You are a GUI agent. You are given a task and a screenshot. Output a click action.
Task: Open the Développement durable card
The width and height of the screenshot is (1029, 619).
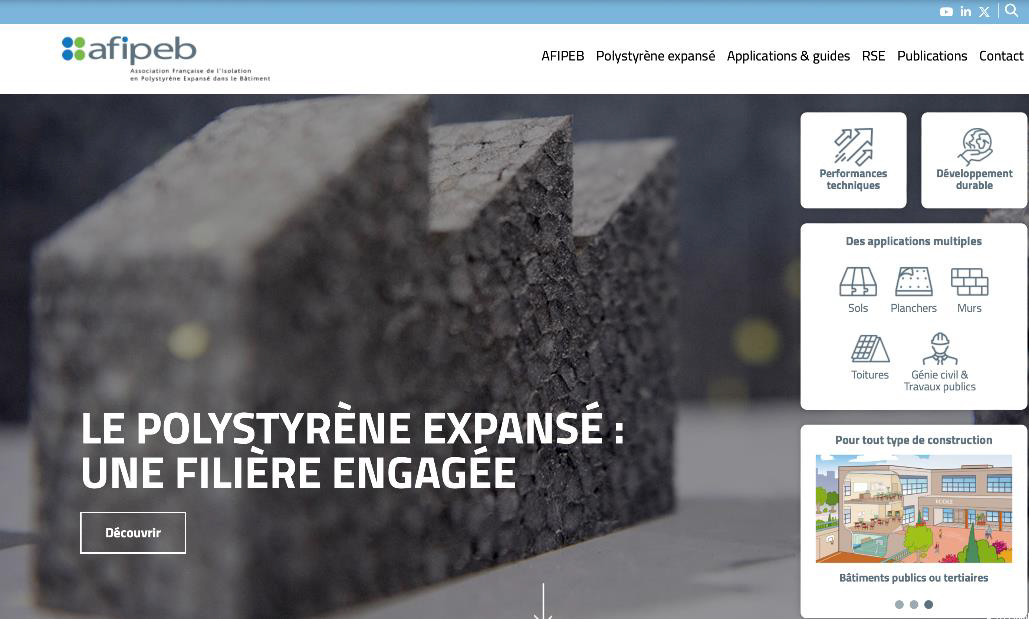(x=974, y=160)
